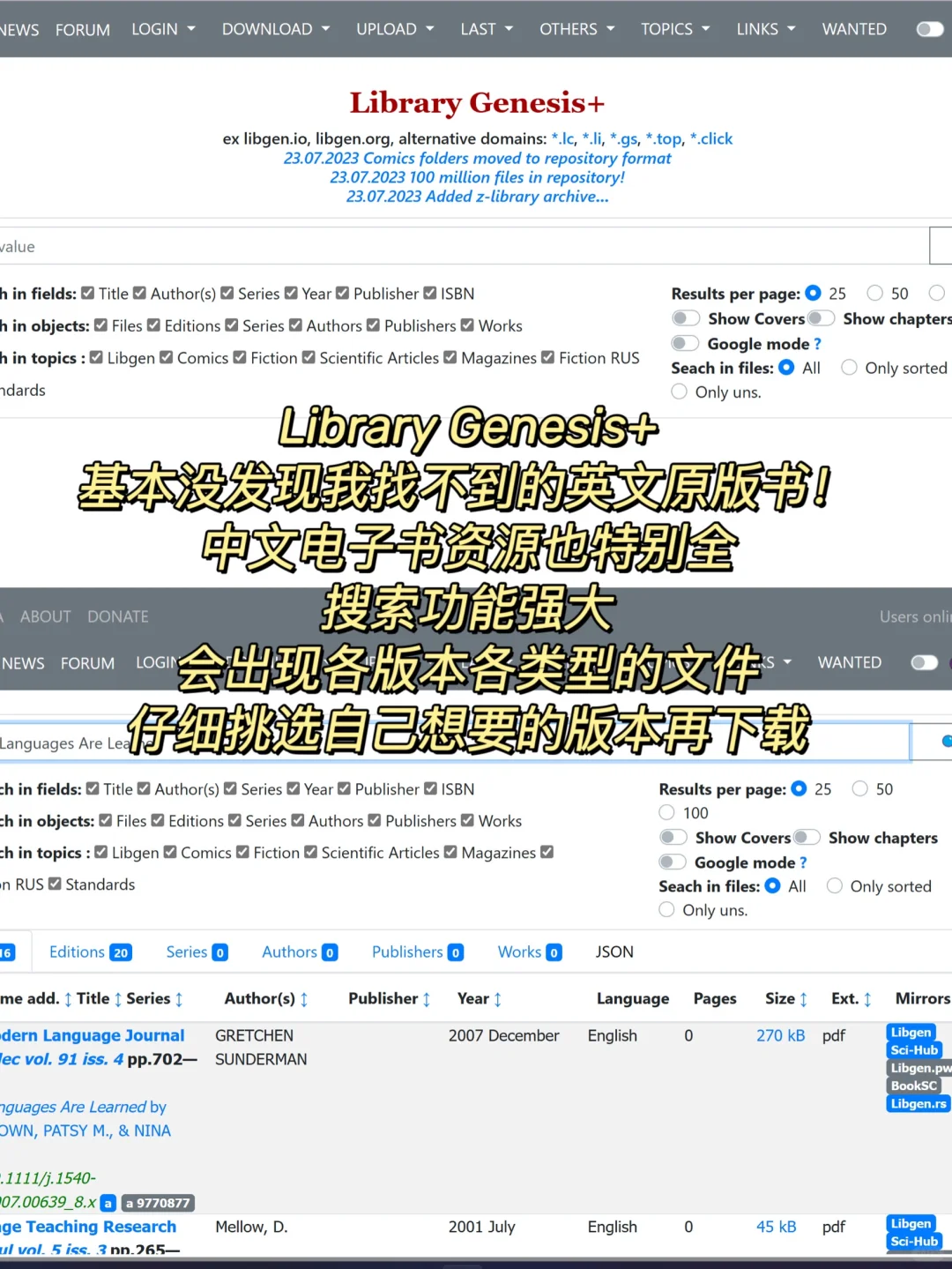Open the 45 kB file size link
952x1269 pixels.
click(x=776, y=1227)
